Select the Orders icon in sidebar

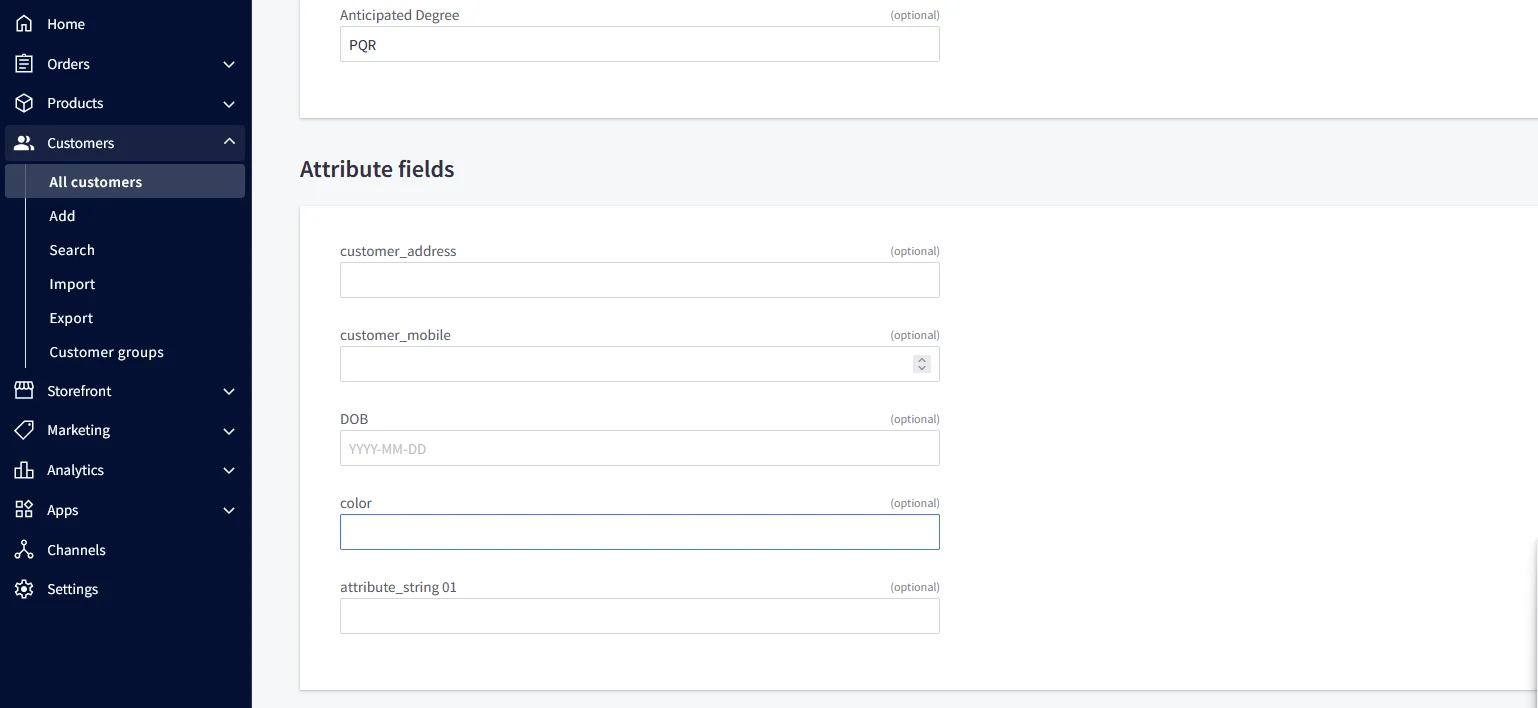24,63
